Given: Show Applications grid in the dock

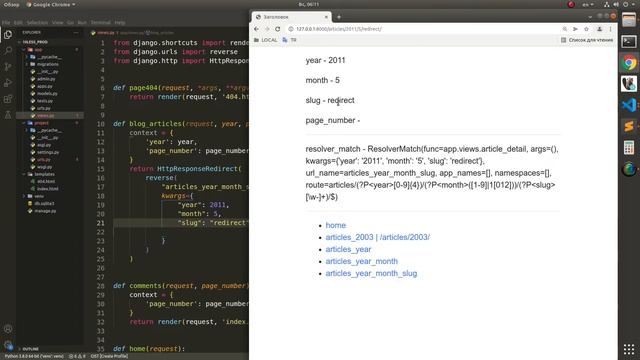Looking at the screenshot, I should click(629, 349).
